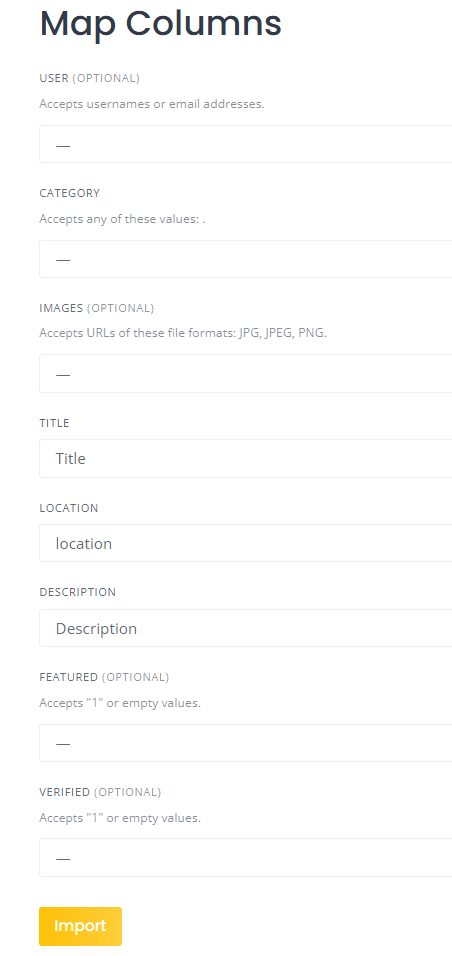Click the LOCATION field label
This screenshot has width=452, height=956.
pyautogui.click(x=69, y=508)
